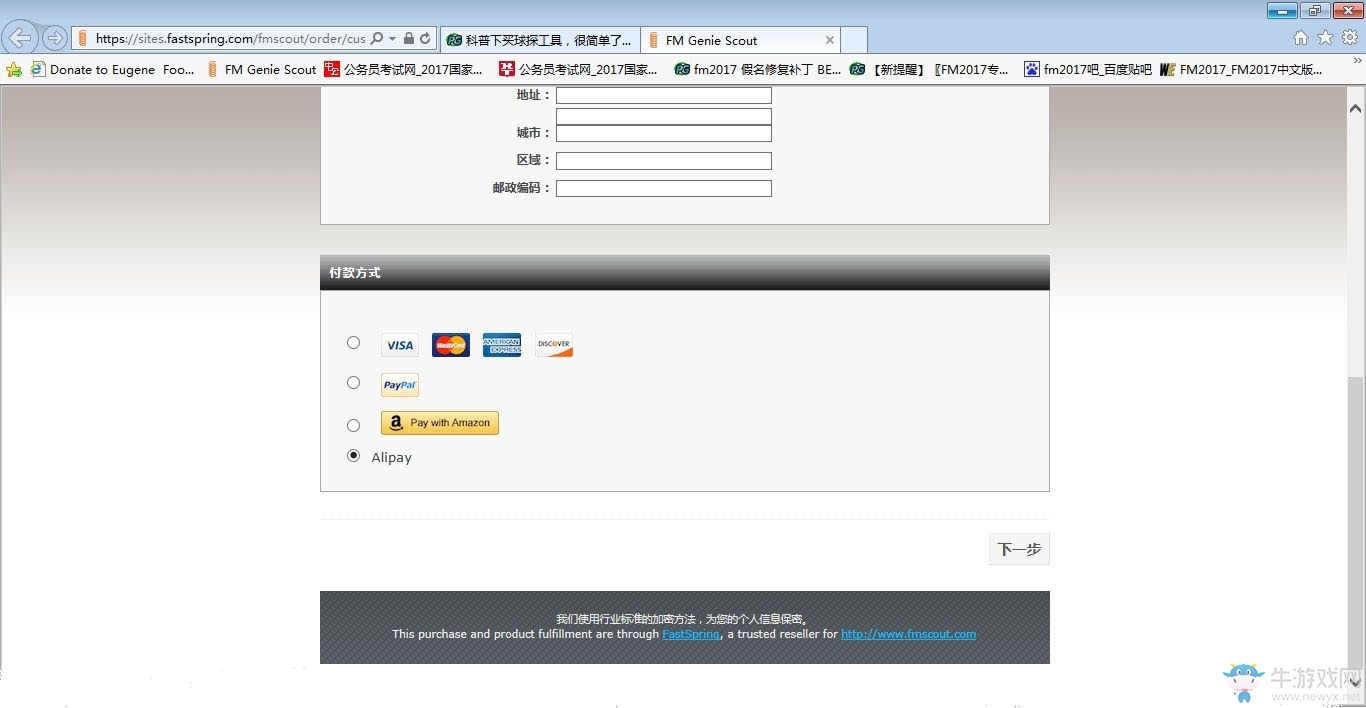1366x708 pixels.
Task: Click the 付款方式 section header
Action: point(685,272)
